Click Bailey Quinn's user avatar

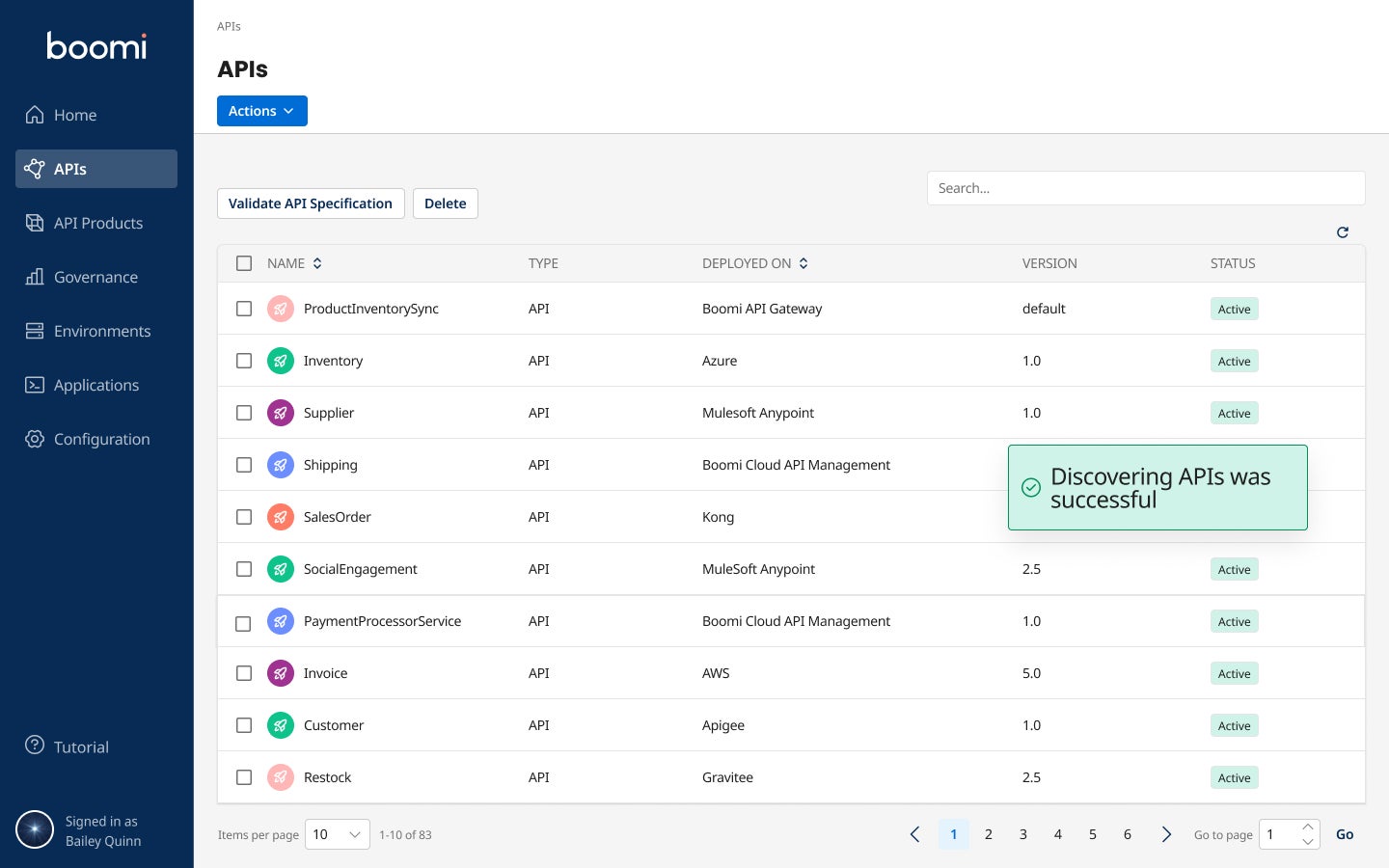pyautogui.click(x=35, y=829)
